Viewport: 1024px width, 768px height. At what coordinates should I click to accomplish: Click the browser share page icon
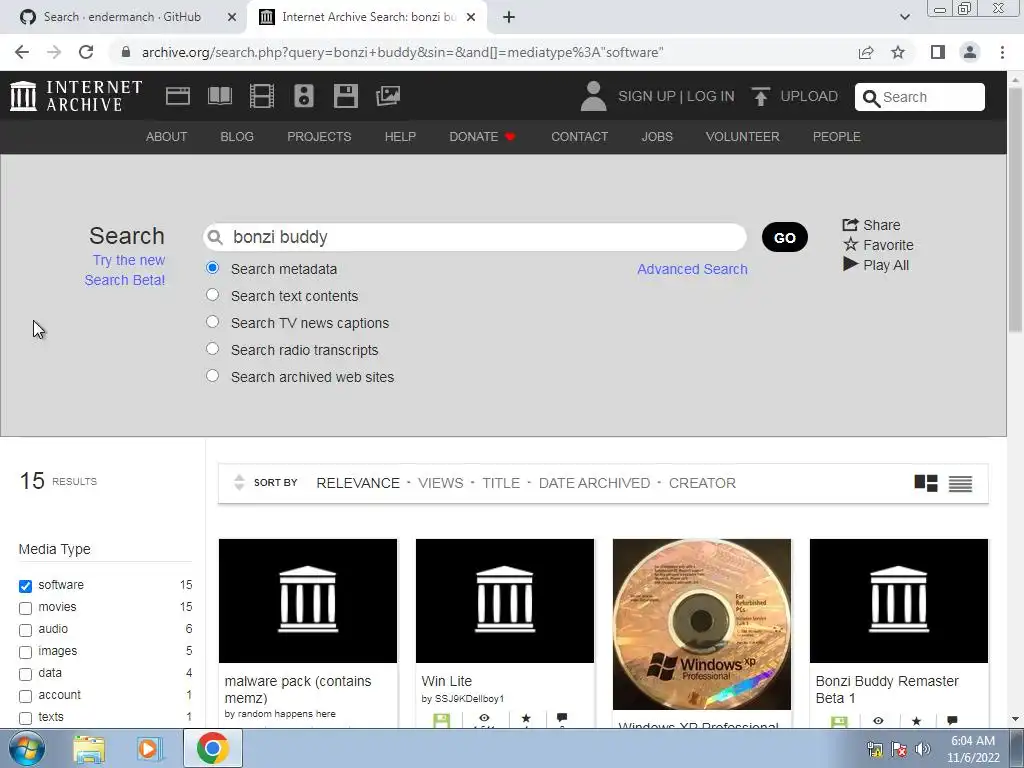[x=865, y=52]
